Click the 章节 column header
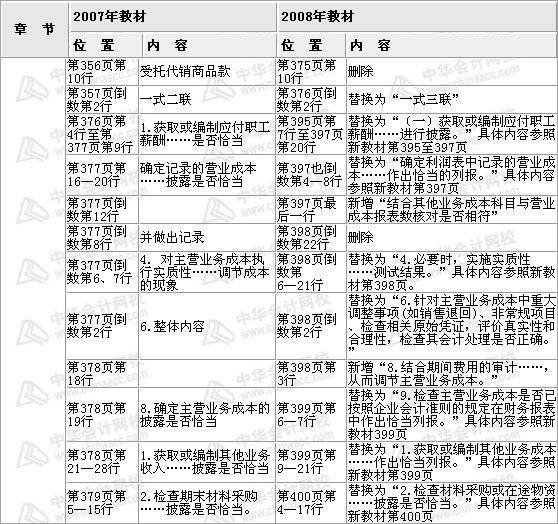Screen dimensions: 558x524 point(34,30)
